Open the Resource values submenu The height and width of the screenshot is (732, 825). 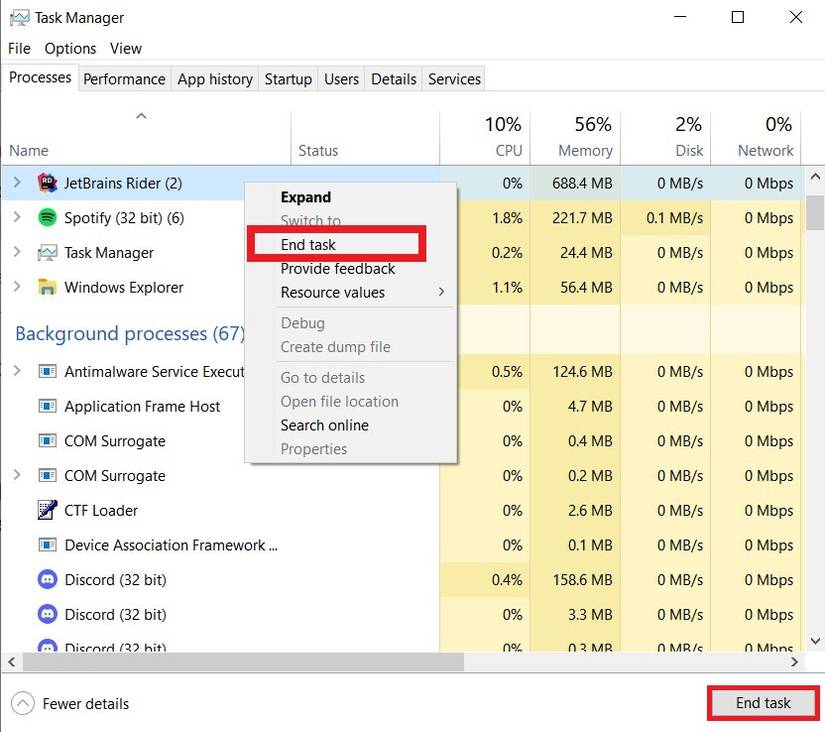pos(333,293)
